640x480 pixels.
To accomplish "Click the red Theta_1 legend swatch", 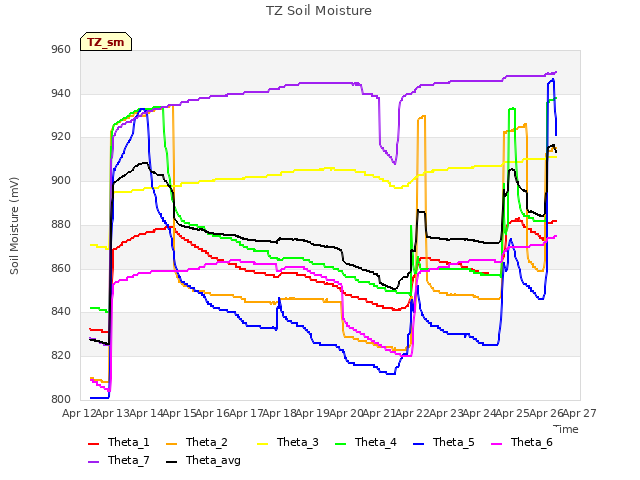I will coord(93,443).
